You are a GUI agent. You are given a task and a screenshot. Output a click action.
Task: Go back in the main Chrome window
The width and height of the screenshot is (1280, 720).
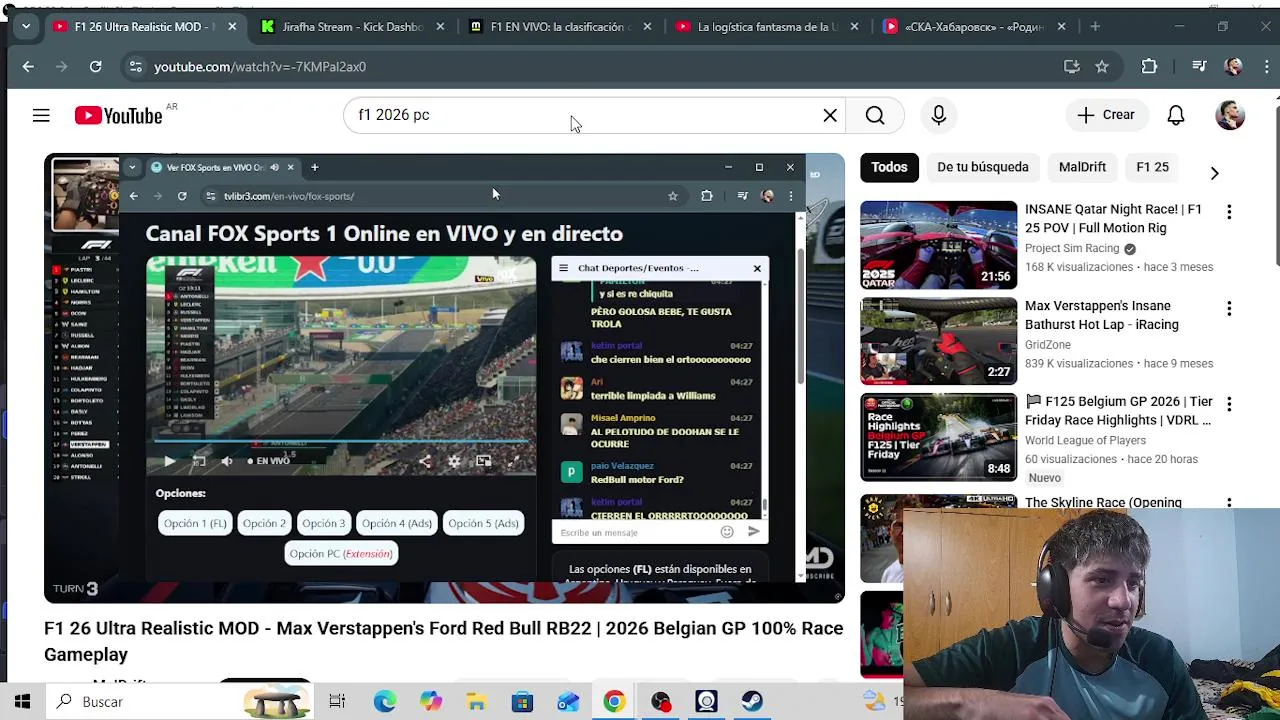pos(28,66)
